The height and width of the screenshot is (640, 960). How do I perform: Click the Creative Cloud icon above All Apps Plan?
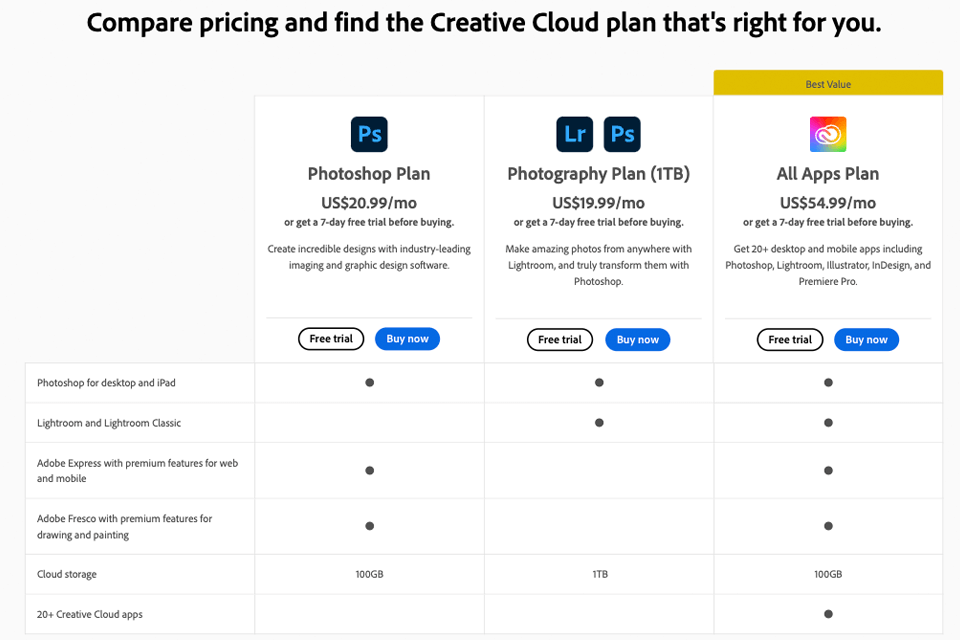coord(828,134)
